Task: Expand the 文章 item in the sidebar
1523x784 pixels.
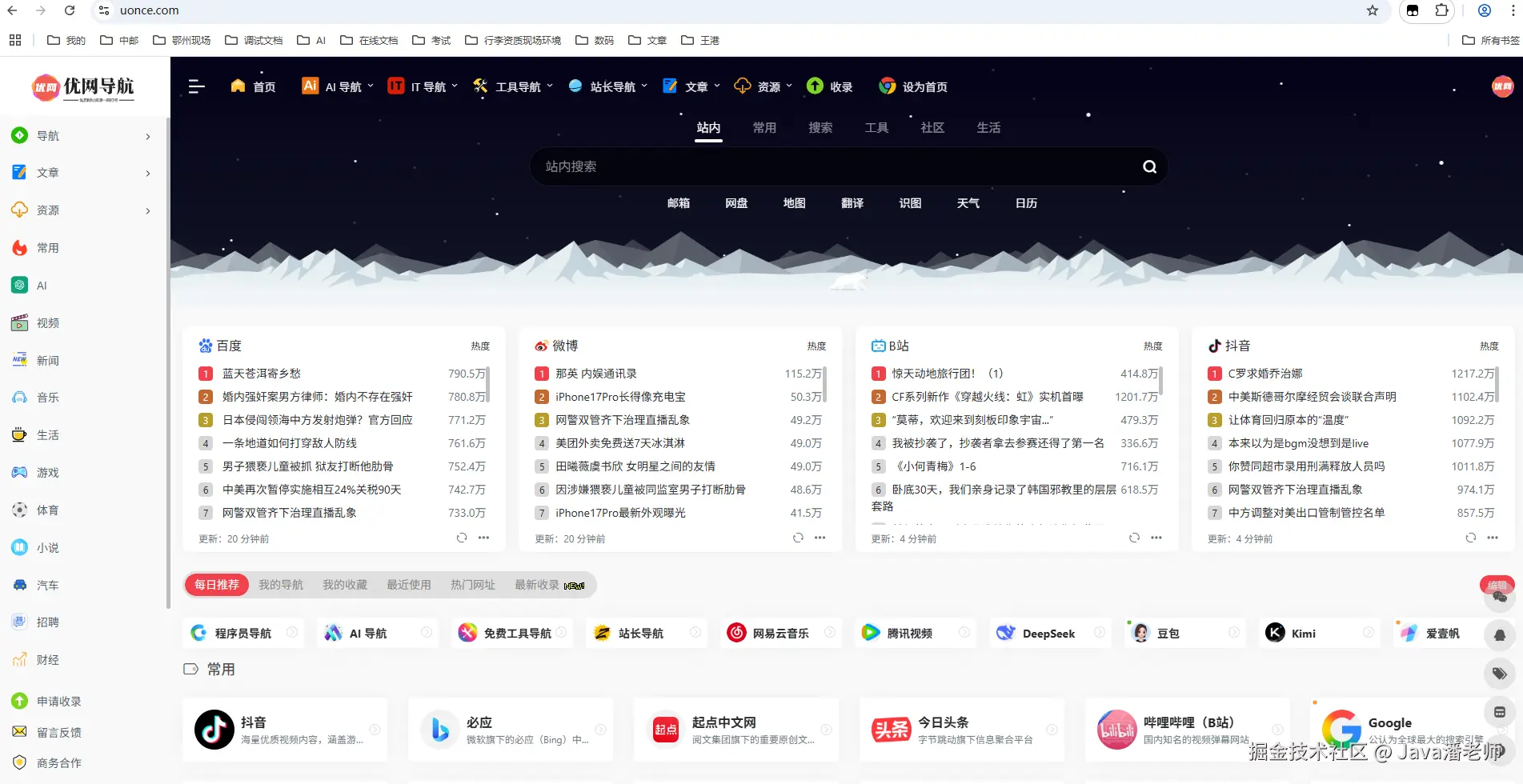Action: pyautogui.click(x=80, y=172)
